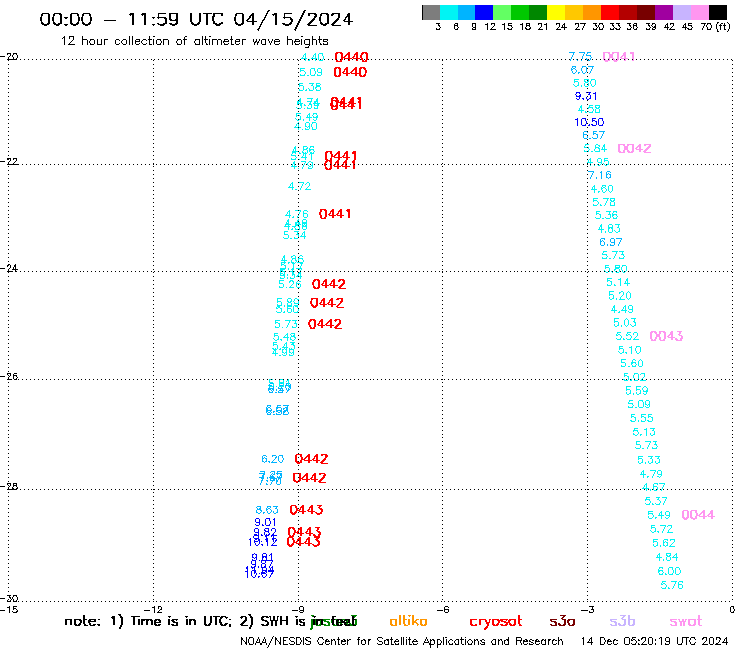Click the pink swot time label '0043'
This screenshot has height=650, width=740.
tap(666, 336)
